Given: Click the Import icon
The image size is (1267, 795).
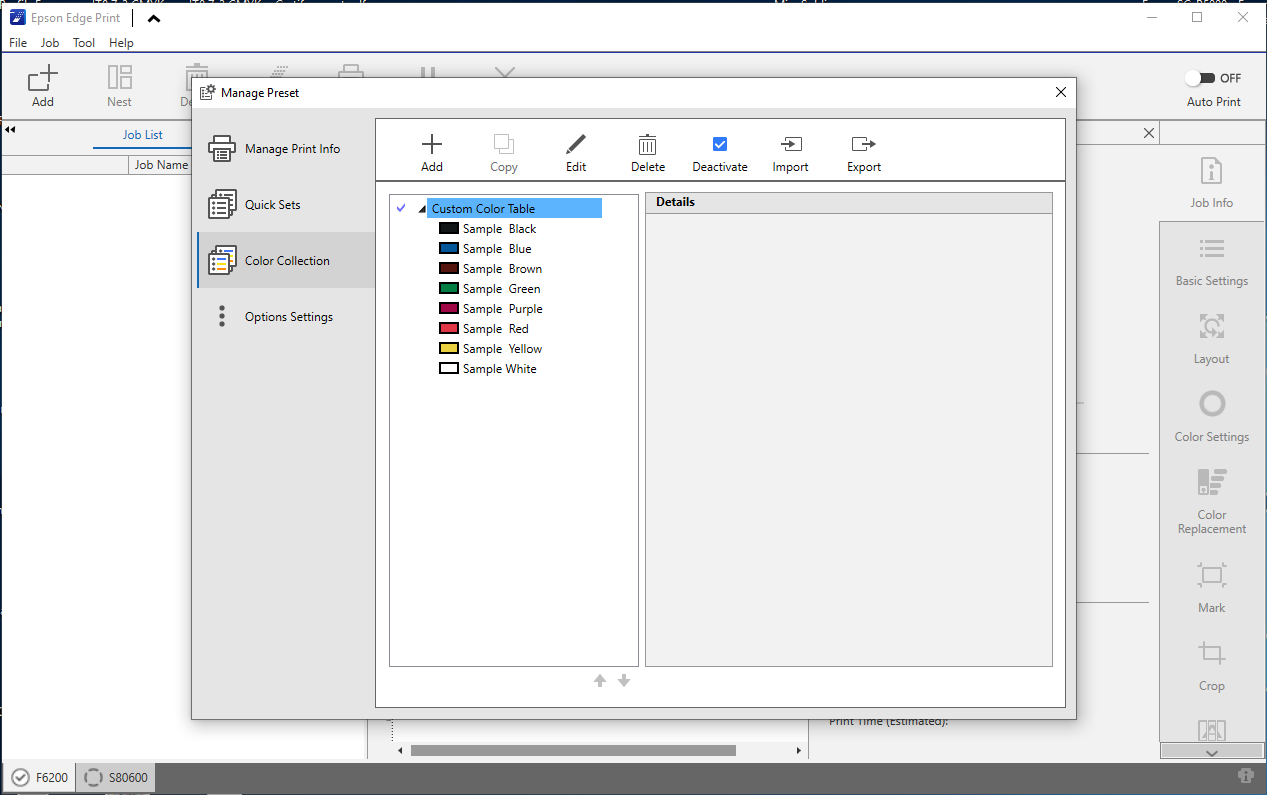Looking at the screenshot, I should 791,144.
